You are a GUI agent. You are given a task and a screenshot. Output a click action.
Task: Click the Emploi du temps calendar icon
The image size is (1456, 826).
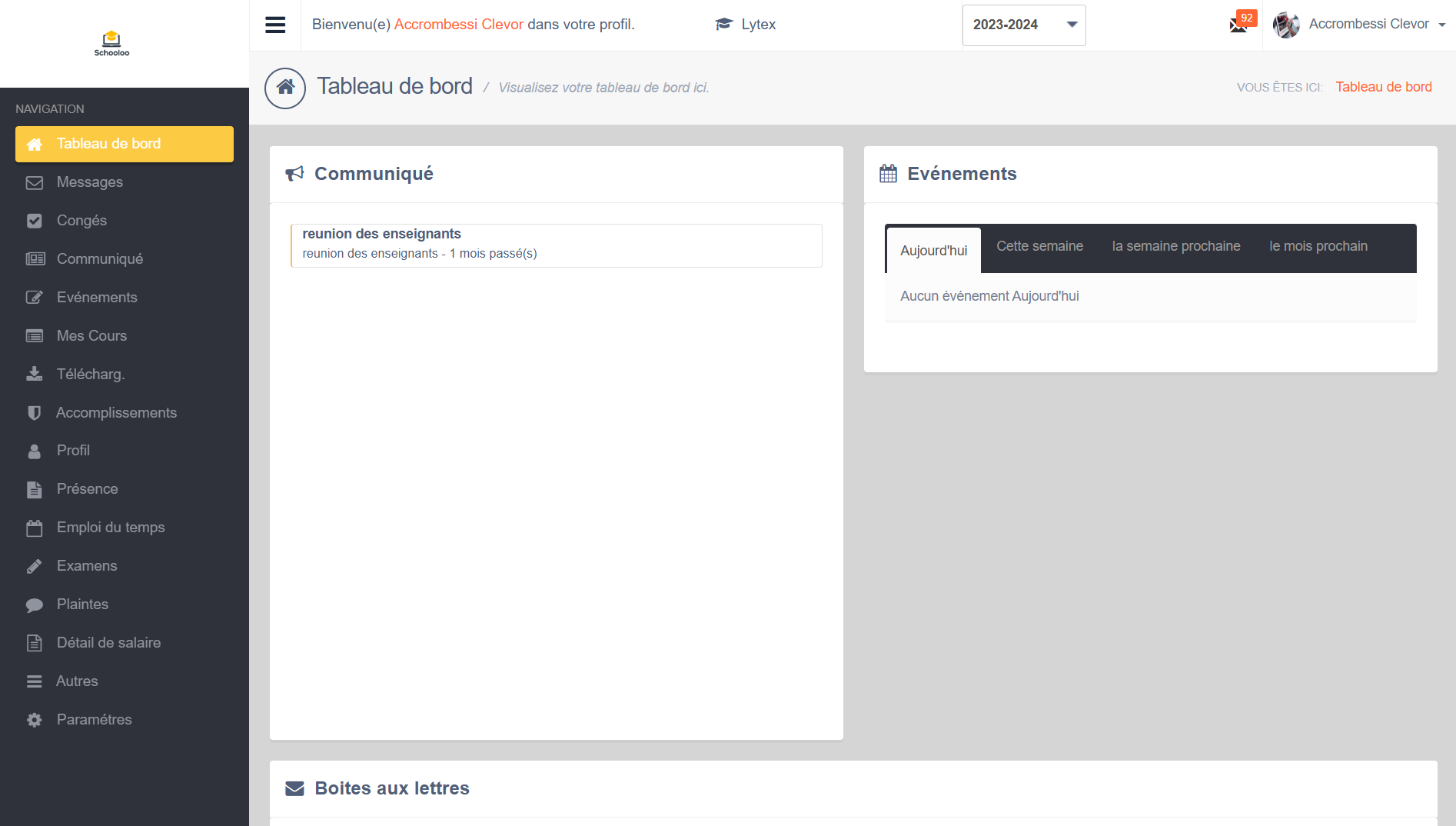[x=35, y=528]
